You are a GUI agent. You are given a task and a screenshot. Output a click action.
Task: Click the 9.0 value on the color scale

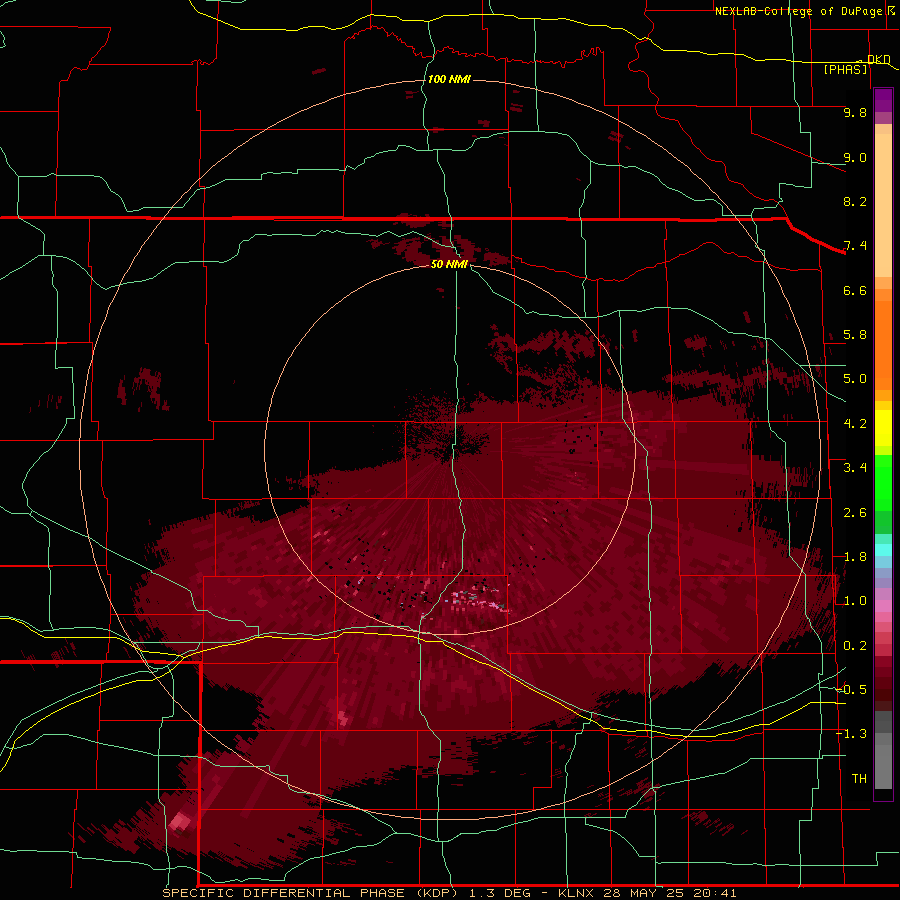[x=855, y=157]
